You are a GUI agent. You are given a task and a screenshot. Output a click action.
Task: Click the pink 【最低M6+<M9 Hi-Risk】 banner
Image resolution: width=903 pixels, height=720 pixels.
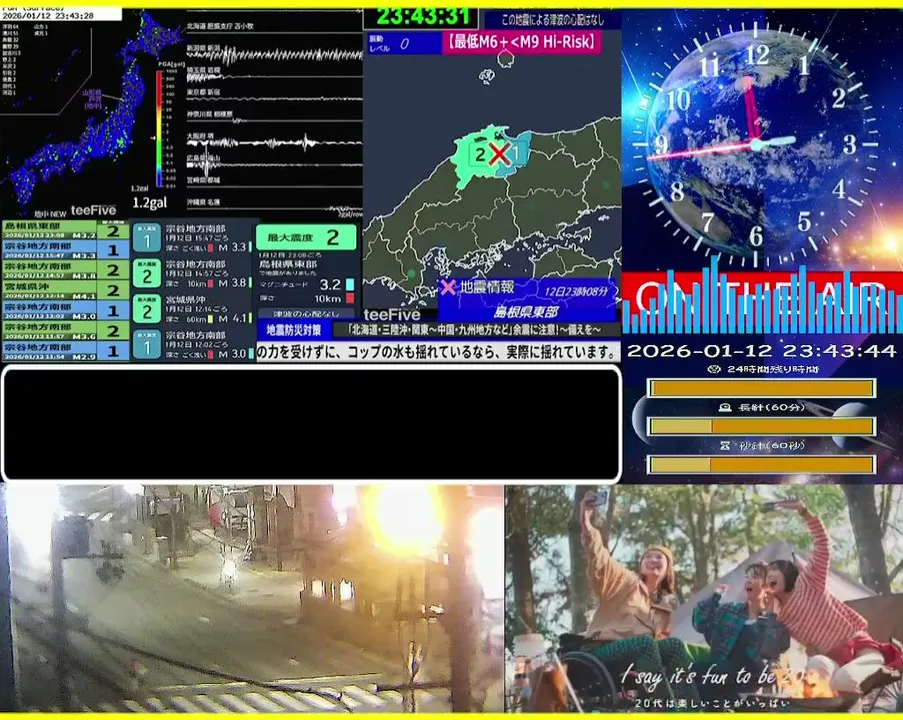522,42
